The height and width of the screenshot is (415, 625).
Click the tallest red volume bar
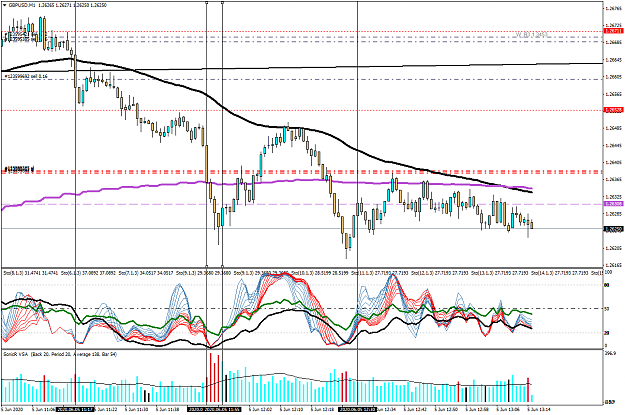point(210,378)
